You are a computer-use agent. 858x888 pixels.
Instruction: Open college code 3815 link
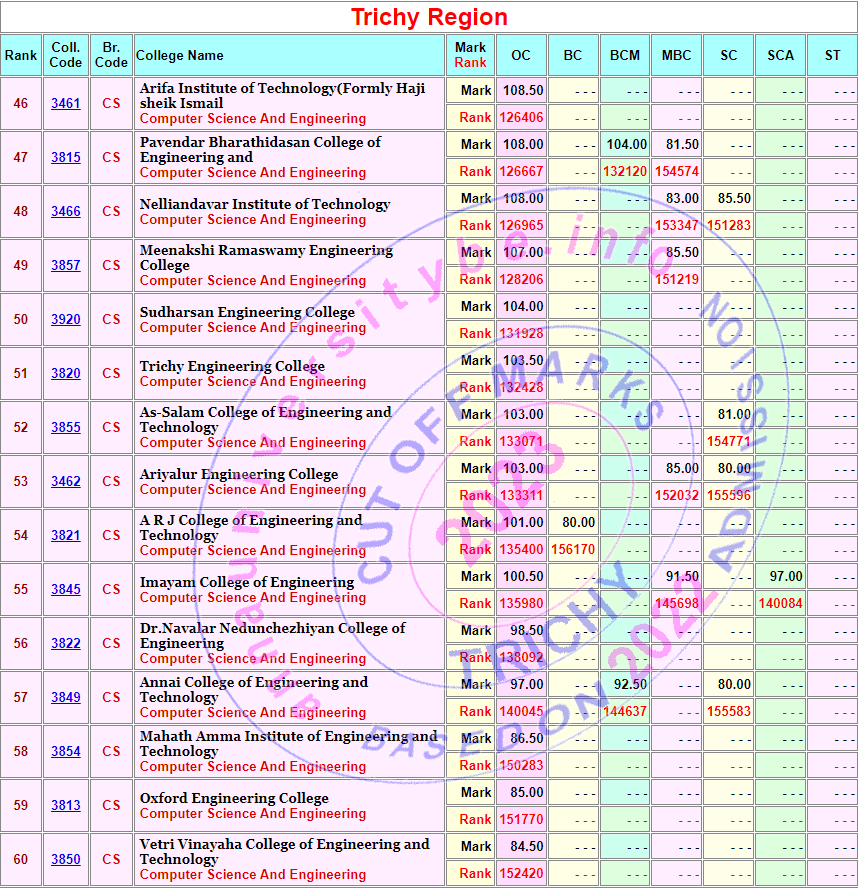(x=66, y=158)
